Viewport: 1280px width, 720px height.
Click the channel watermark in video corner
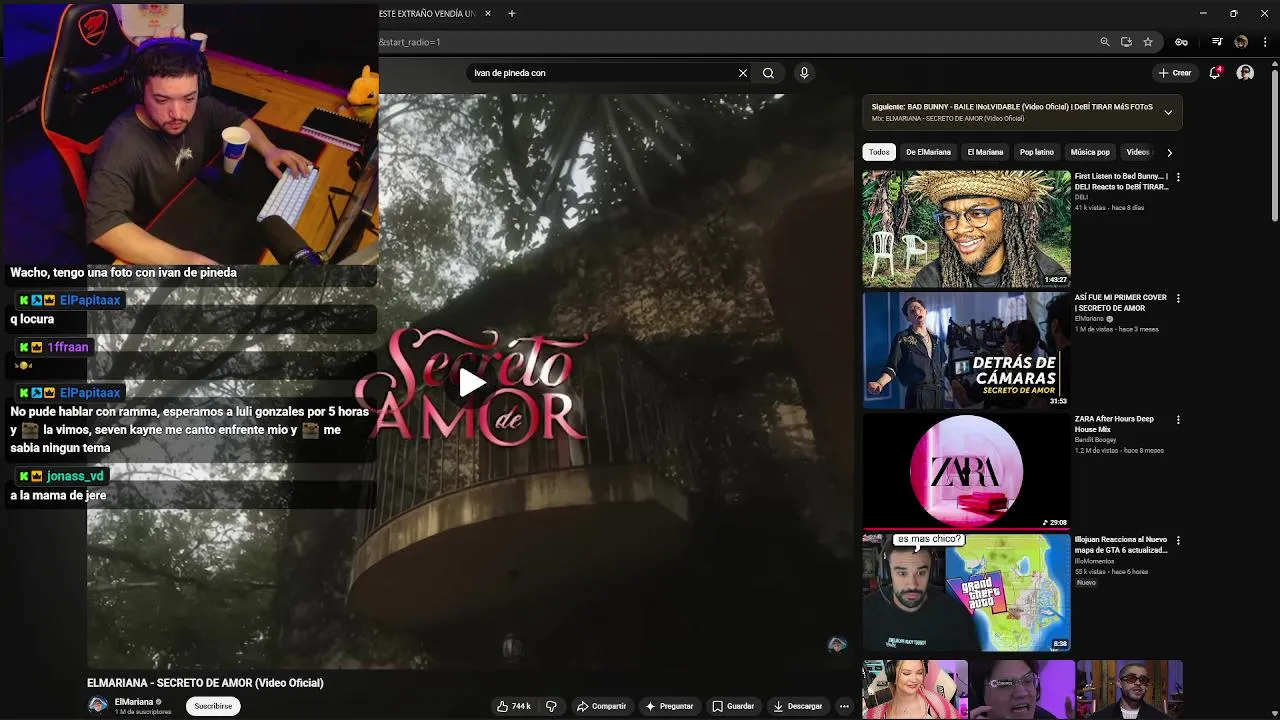tap(837, 644)
